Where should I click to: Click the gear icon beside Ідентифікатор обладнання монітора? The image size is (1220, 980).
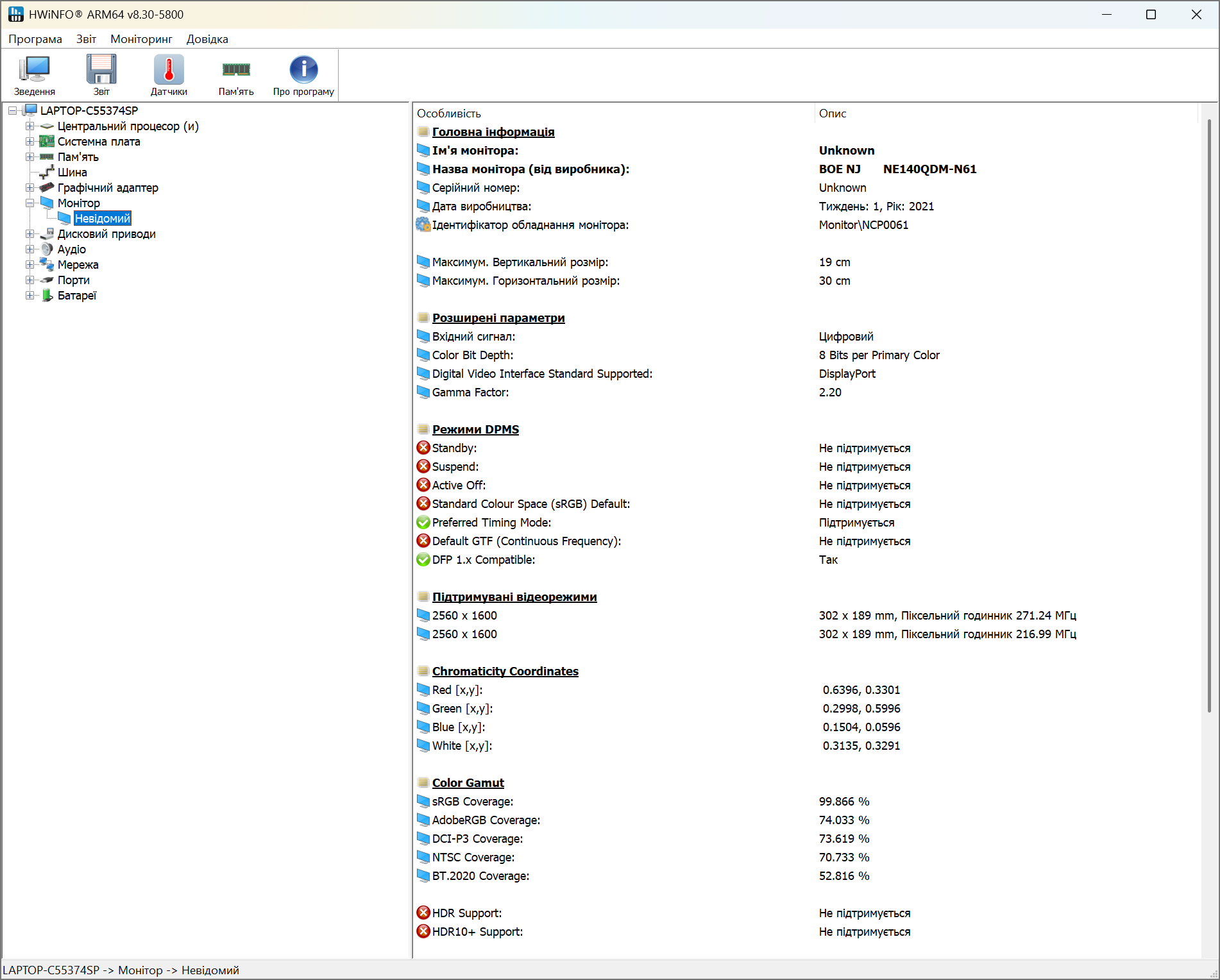(423, 225)
